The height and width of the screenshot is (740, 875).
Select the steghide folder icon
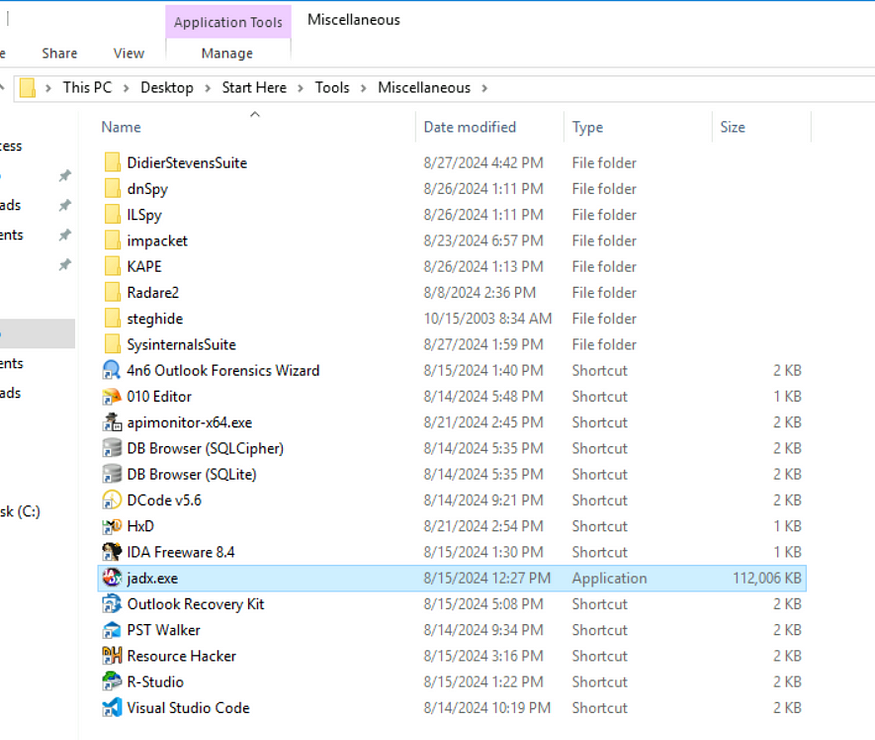tap(112, 318)
